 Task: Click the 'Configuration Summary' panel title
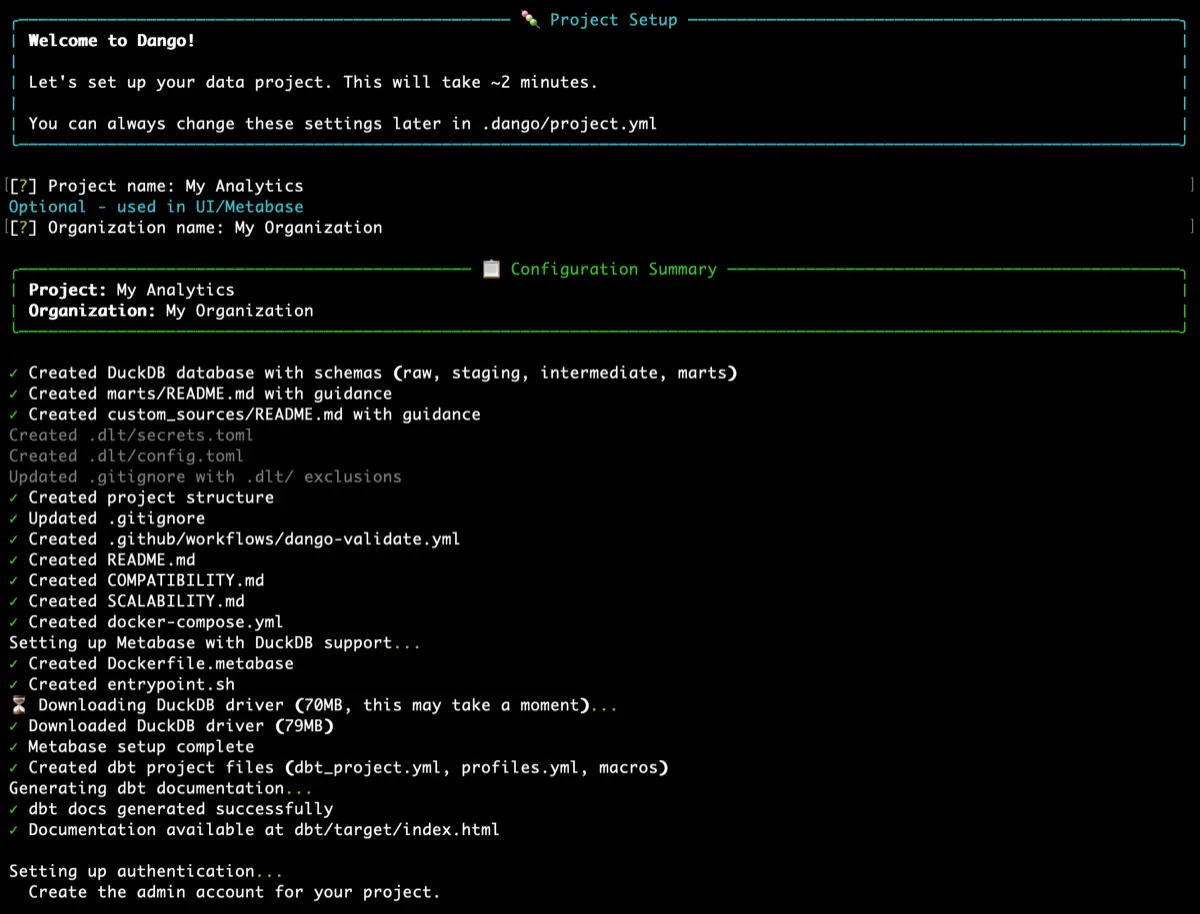click(x=613, y=269)
